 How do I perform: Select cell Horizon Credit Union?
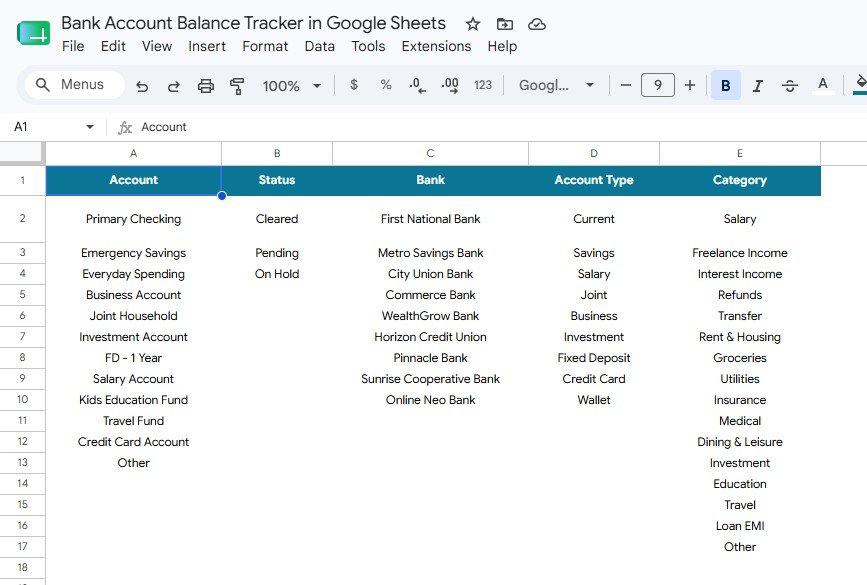430,337
